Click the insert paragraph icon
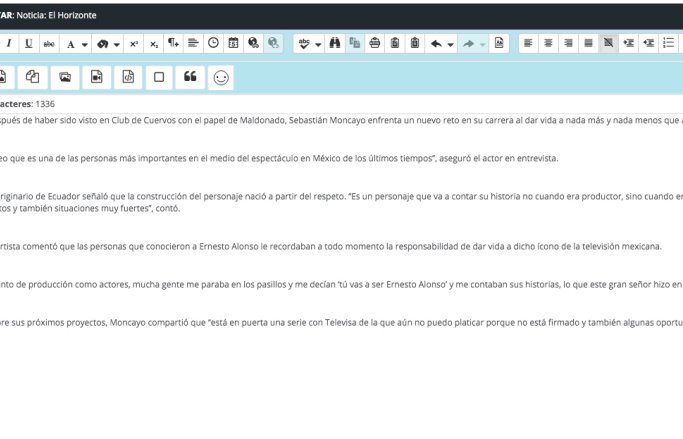The width and height of the screenshot is (683, 439). 173,43
